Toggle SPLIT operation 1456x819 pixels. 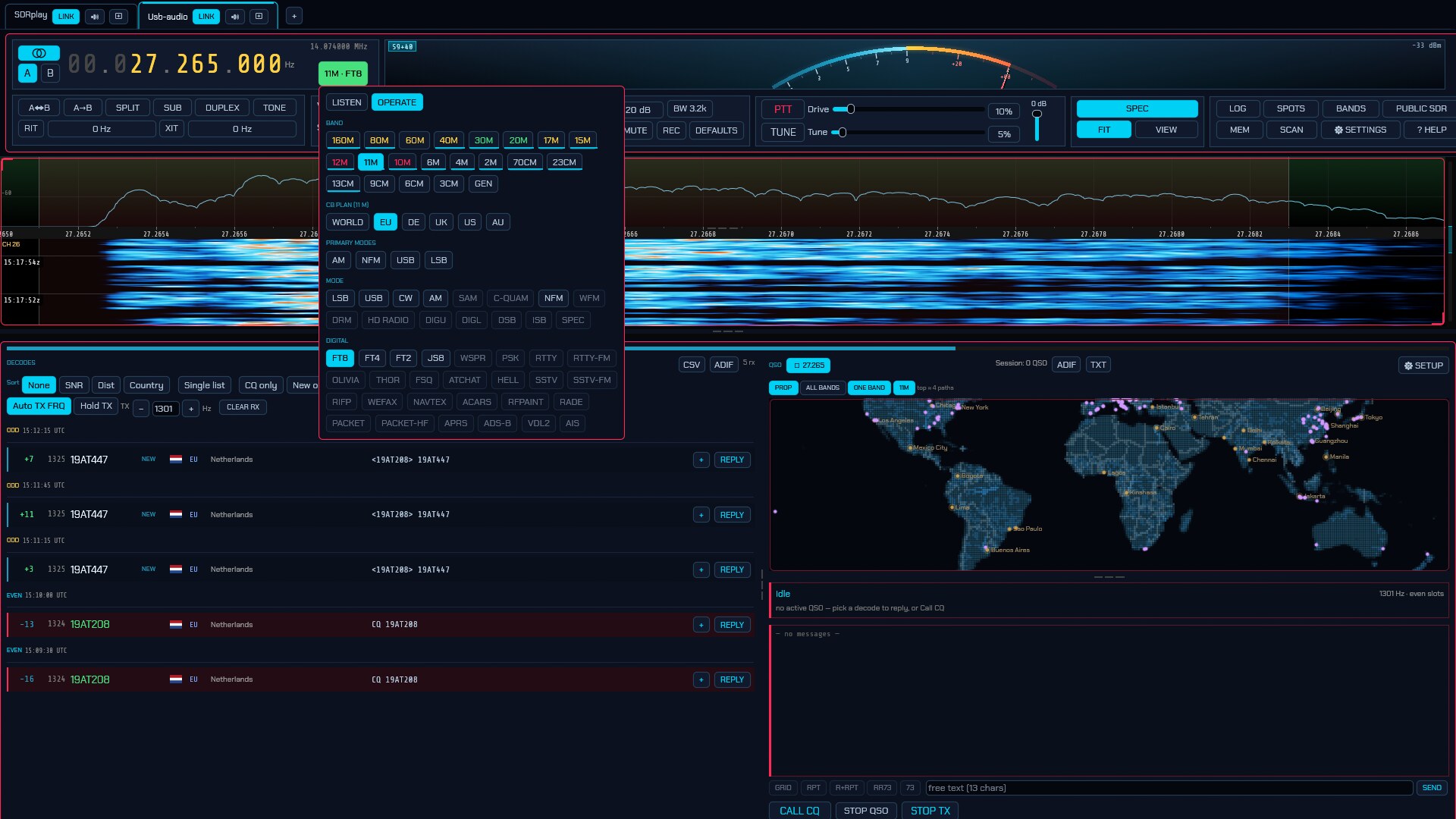coord(127,108)
